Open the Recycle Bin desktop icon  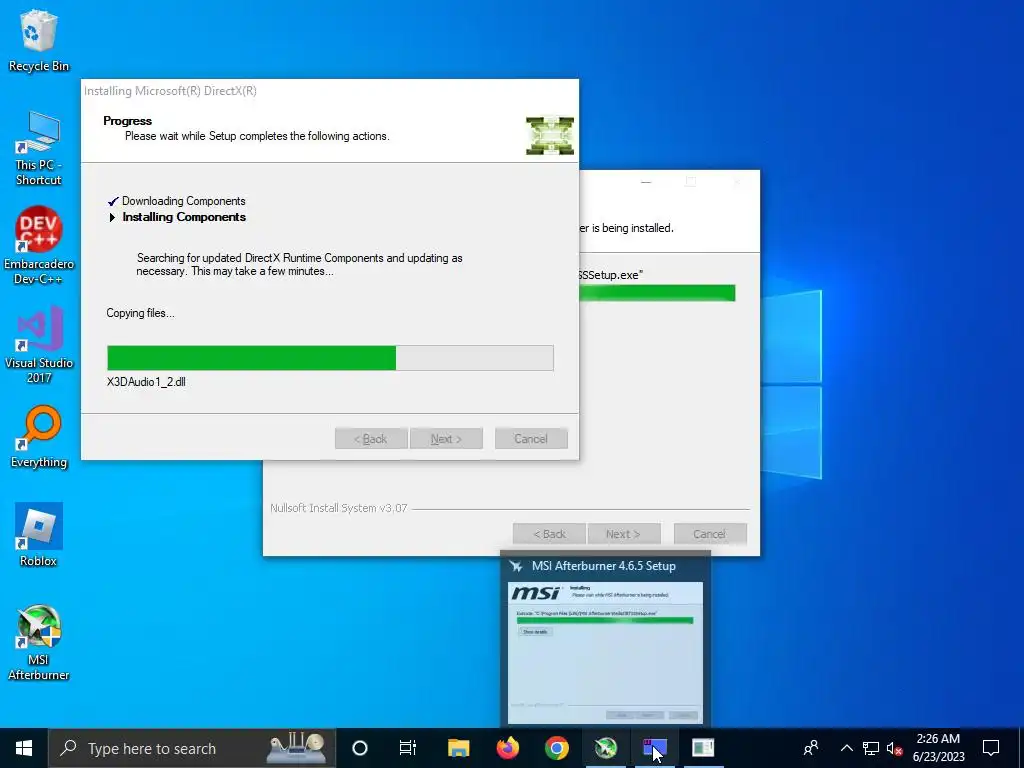pyautogui.click(x=39, y=40)
